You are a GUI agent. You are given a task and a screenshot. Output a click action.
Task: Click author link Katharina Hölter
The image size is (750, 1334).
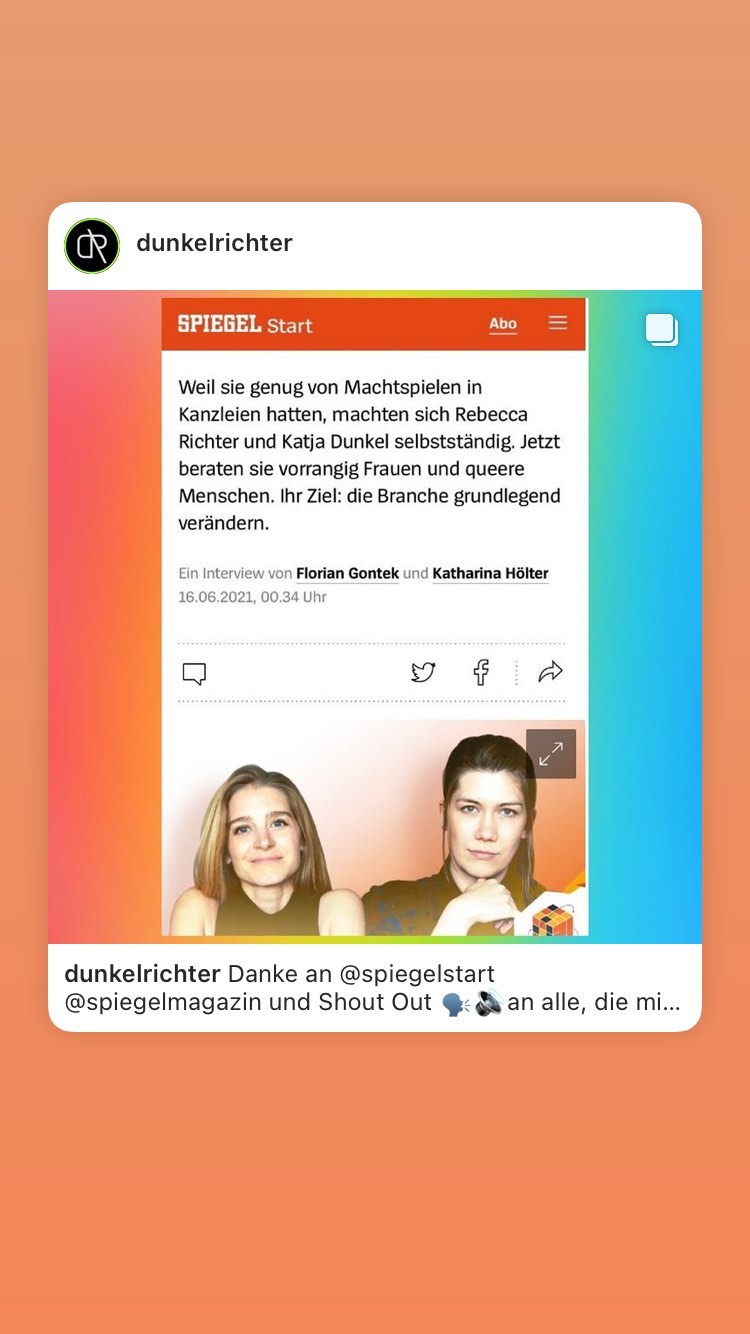490,574
